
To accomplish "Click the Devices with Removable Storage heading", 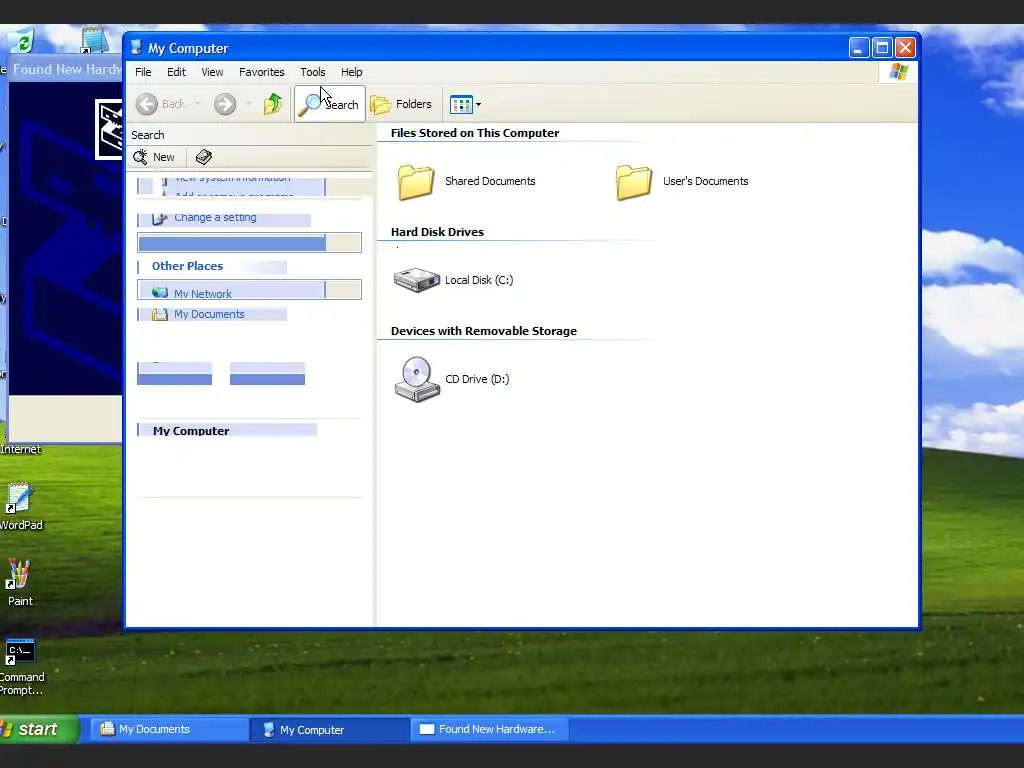I will [x=483, y=330].
